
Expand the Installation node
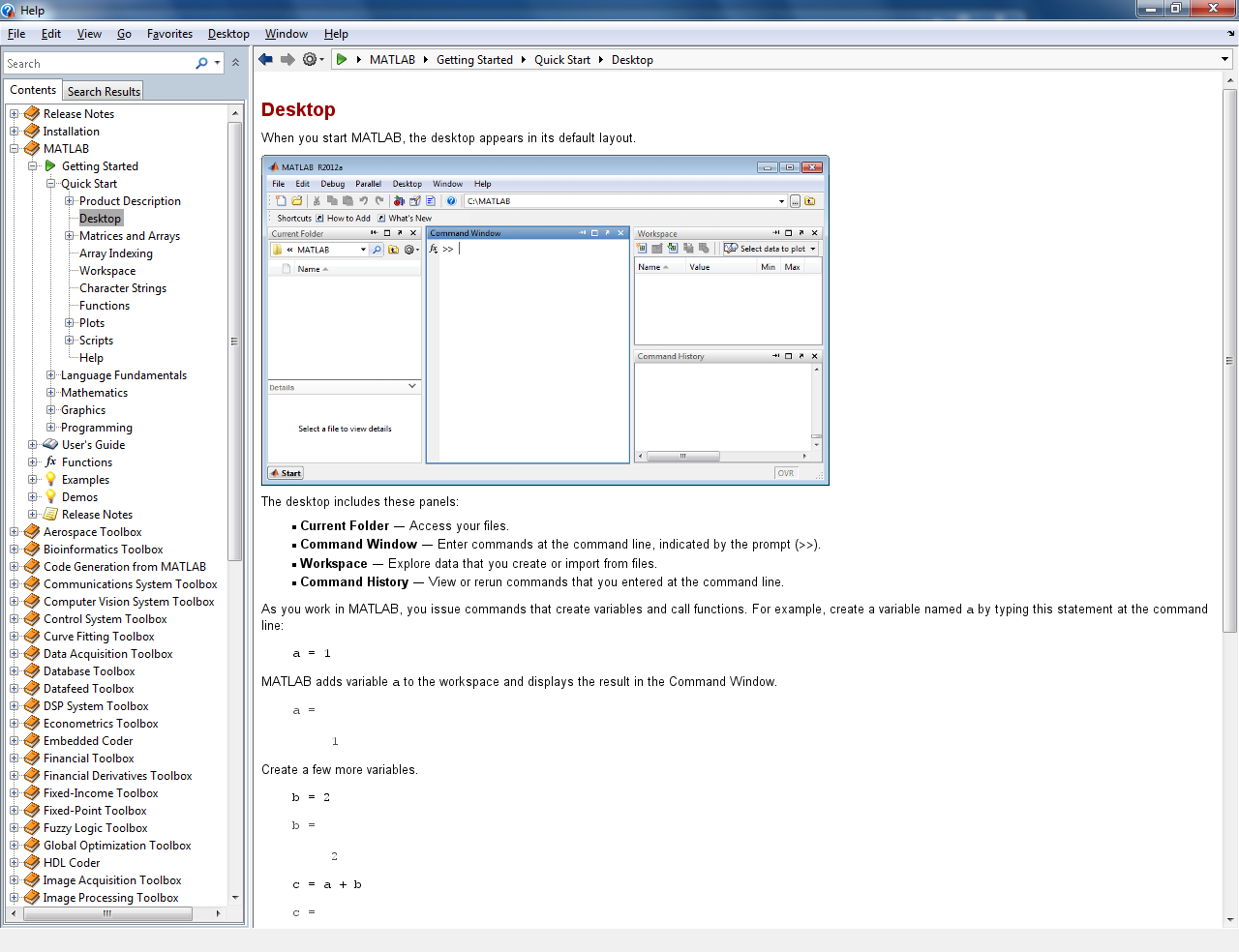tap(15, 132)
